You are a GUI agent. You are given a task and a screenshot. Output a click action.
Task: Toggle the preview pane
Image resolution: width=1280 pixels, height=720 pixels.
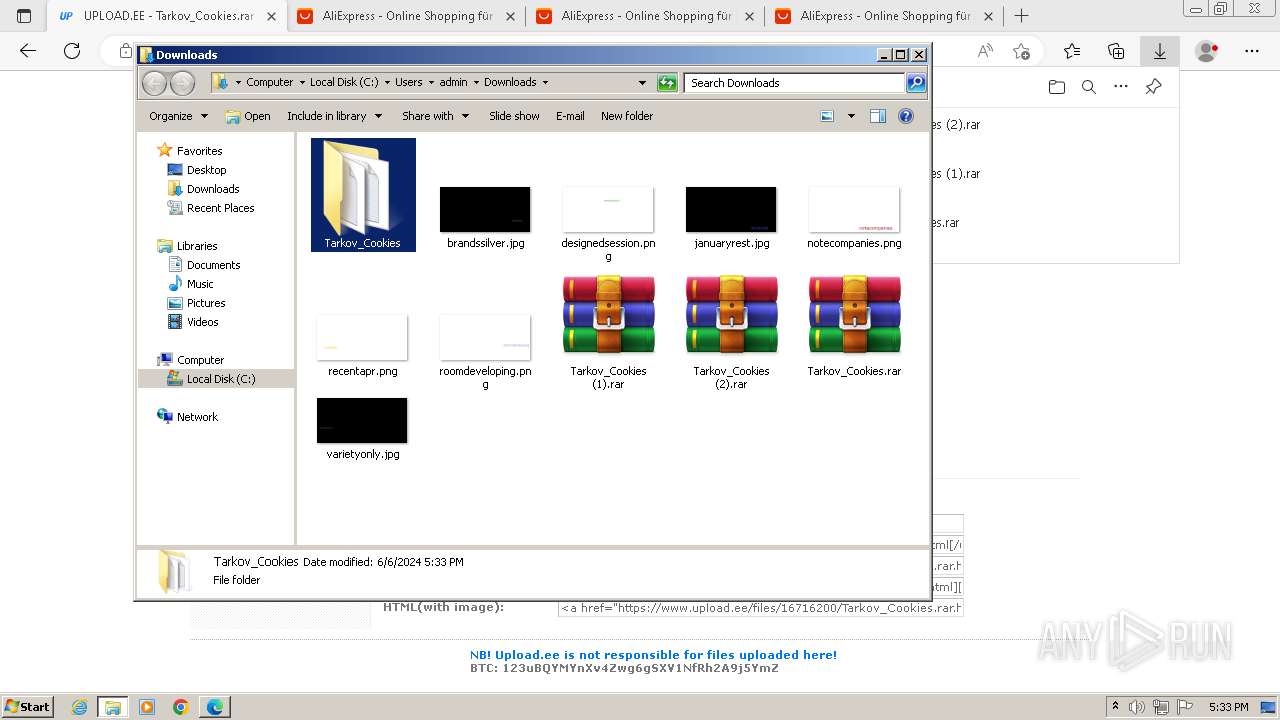tap(878, 116)
